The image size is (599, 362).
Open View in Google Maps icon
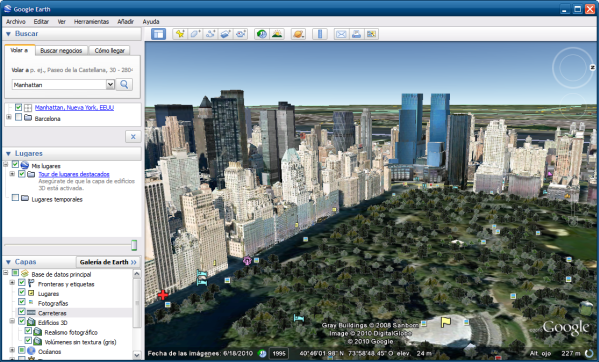click(x=371, y=34)
